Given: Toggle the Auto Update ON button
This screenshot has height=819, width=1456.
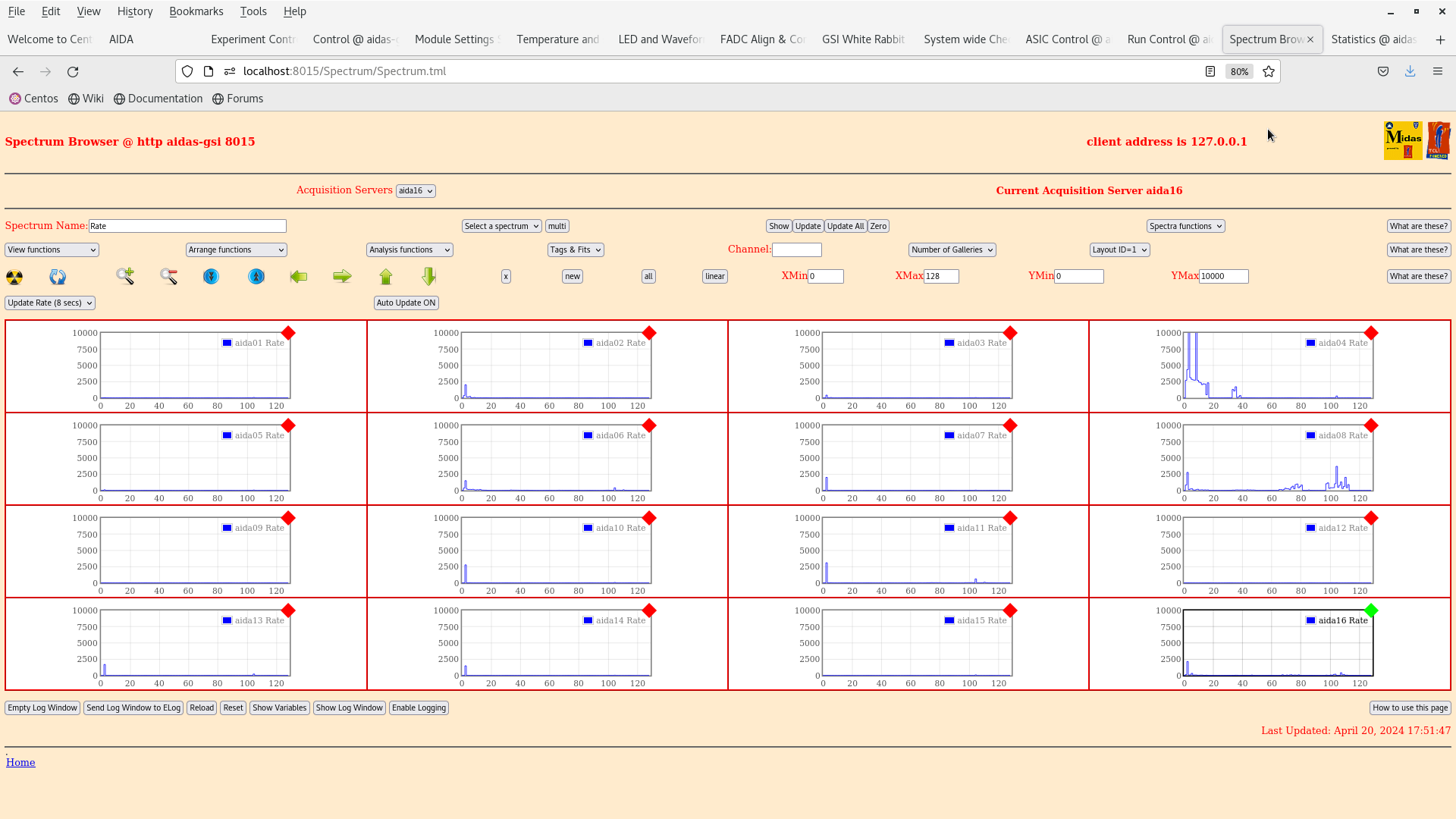Looking at the screenshot, I should 406,303.
